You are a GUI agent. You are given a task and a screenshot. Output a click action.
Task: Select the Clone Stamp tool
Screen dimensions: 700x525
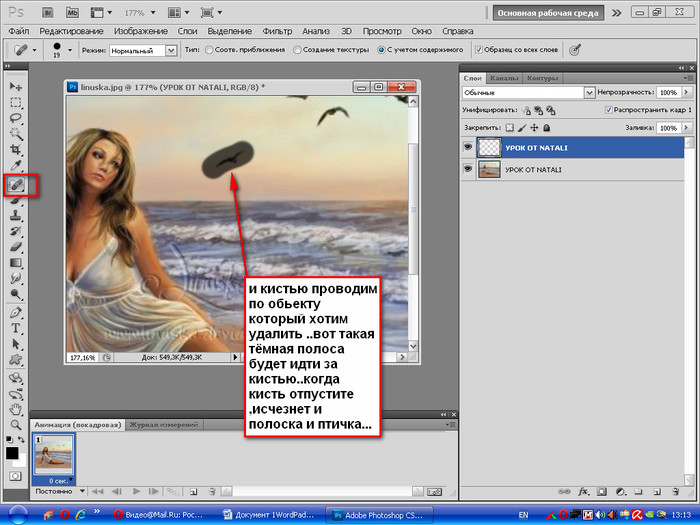click(16, 216)
